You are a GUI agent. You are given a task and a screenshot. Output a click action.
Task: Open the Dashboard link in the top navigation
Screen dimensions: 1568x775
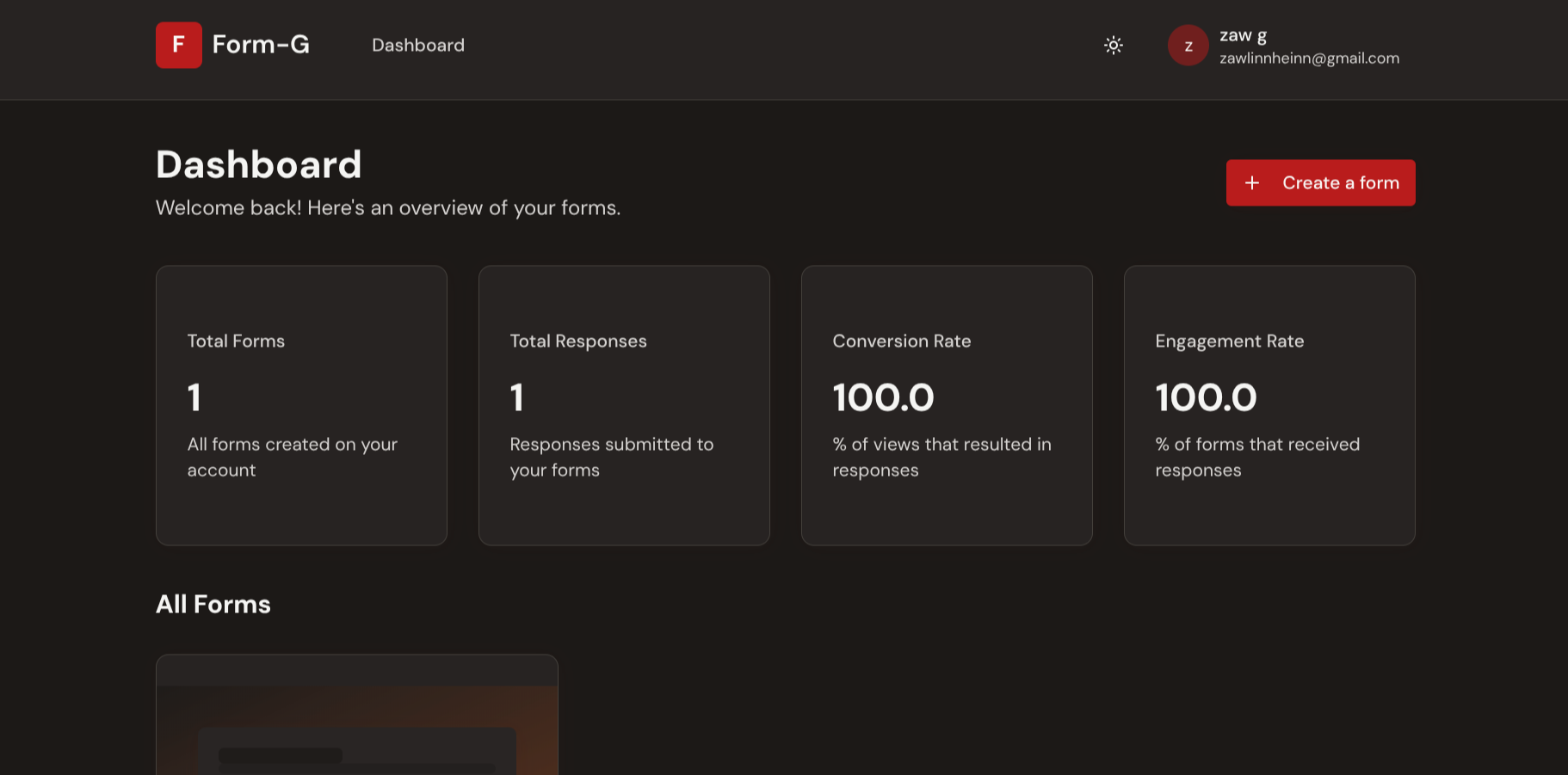(417, 46)
